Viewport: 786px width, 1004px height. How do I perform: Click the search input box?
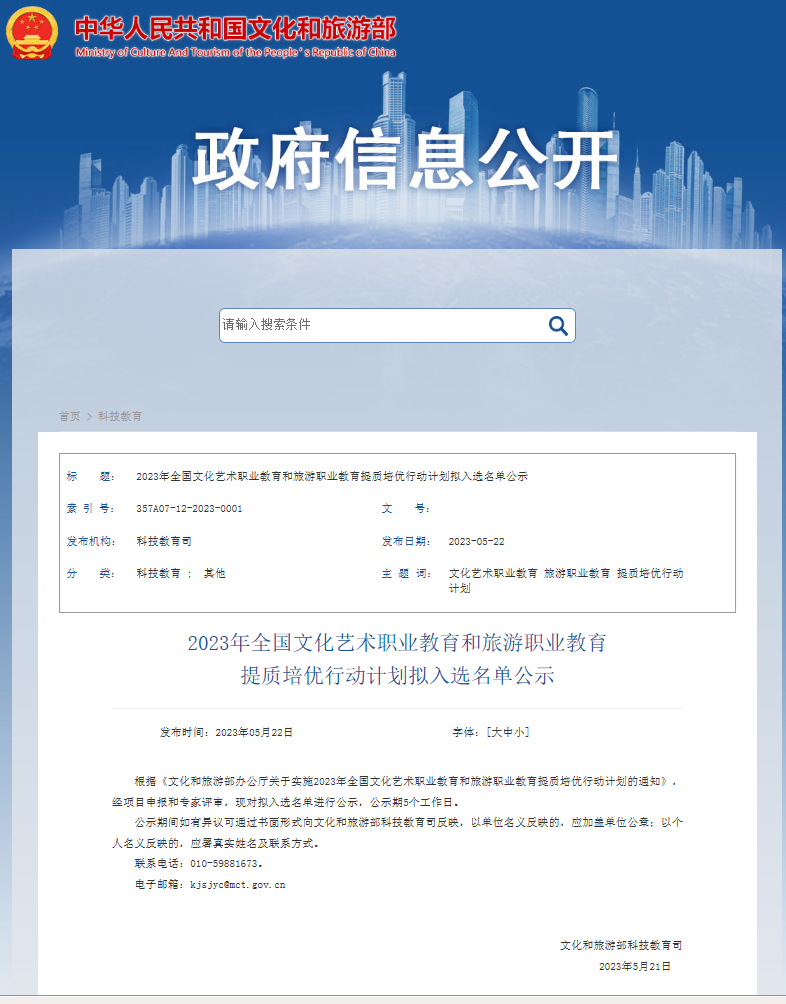click(380, 325)
